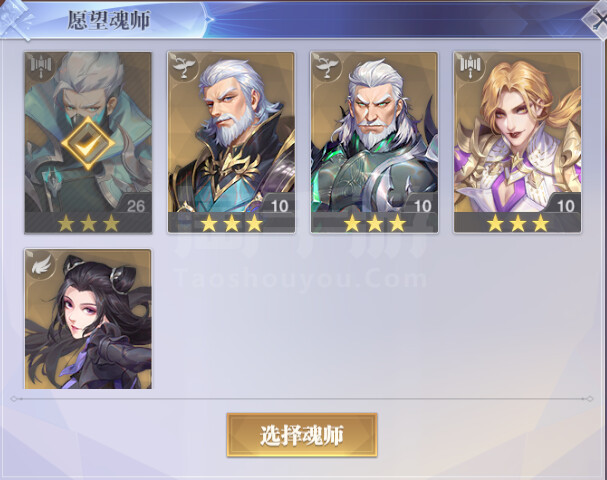The width and height of the screenshot is (607, 480).
Task: Click the level 10 badge on the blue-robed elder
Action: (x=279, y=205)
